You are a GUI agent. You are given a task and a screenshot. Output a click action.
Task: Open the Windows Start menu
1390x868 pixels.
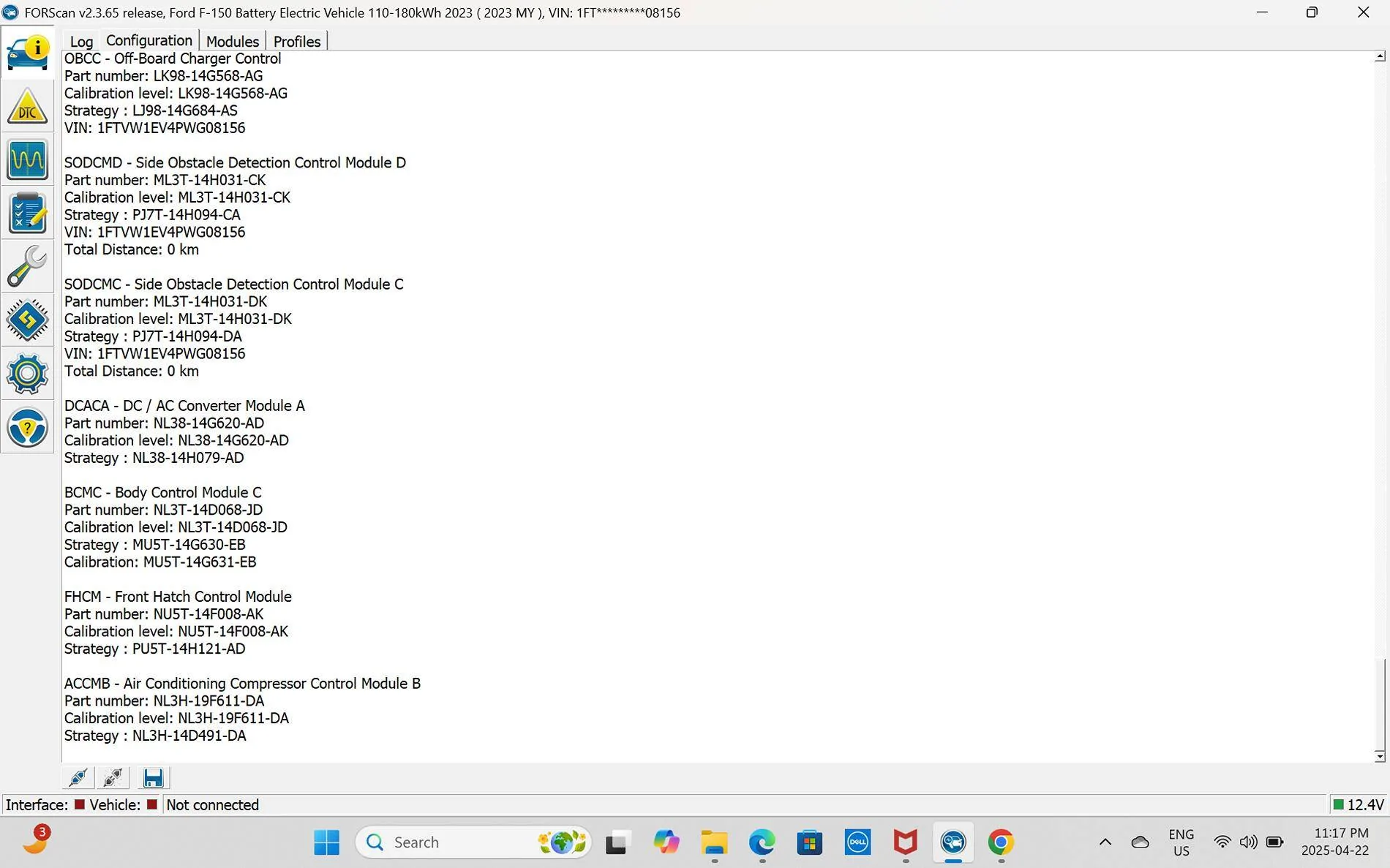tap(326, 842)
